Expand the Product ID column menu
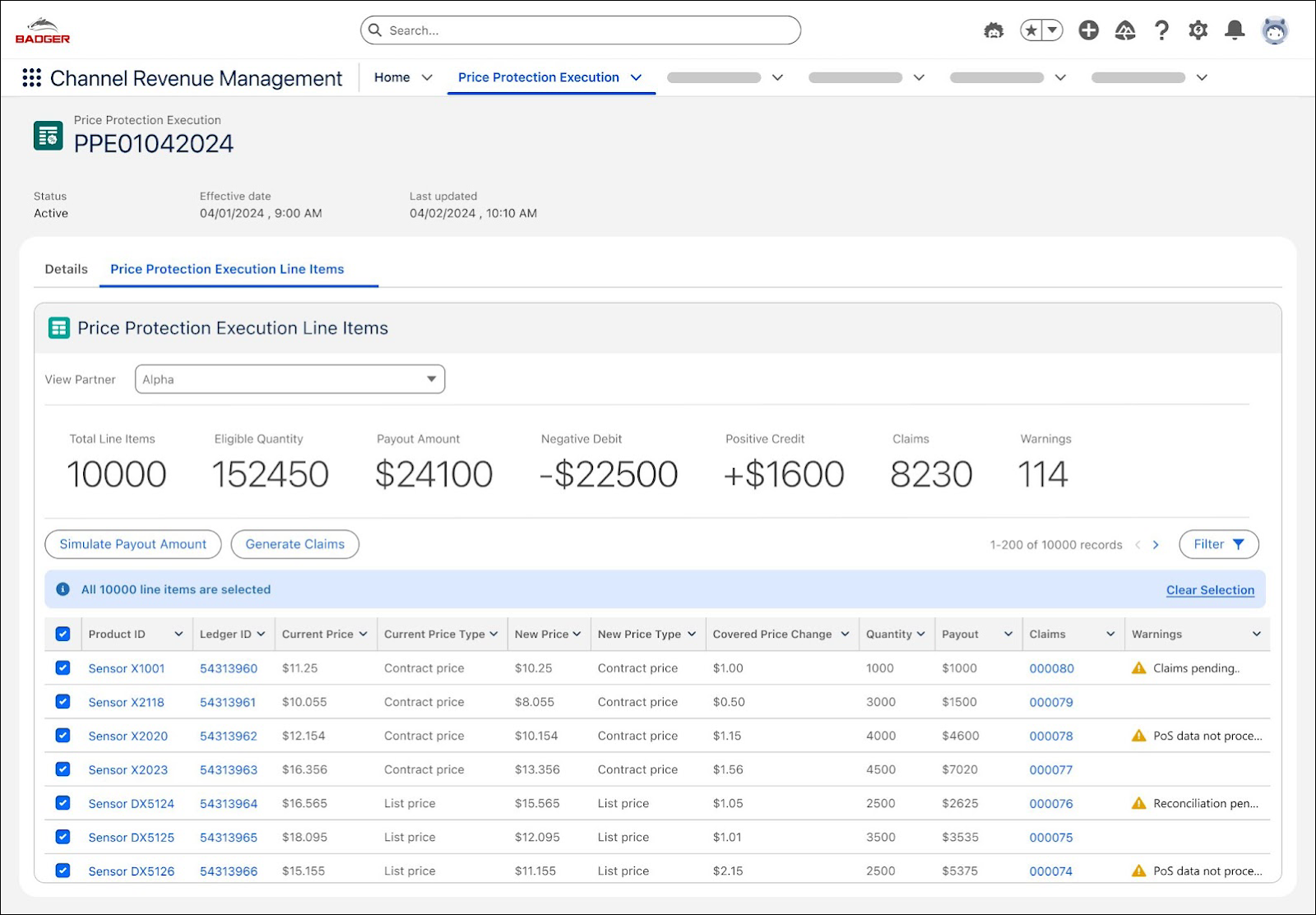The image size is (1316, 915). click(x=178, y=634)
